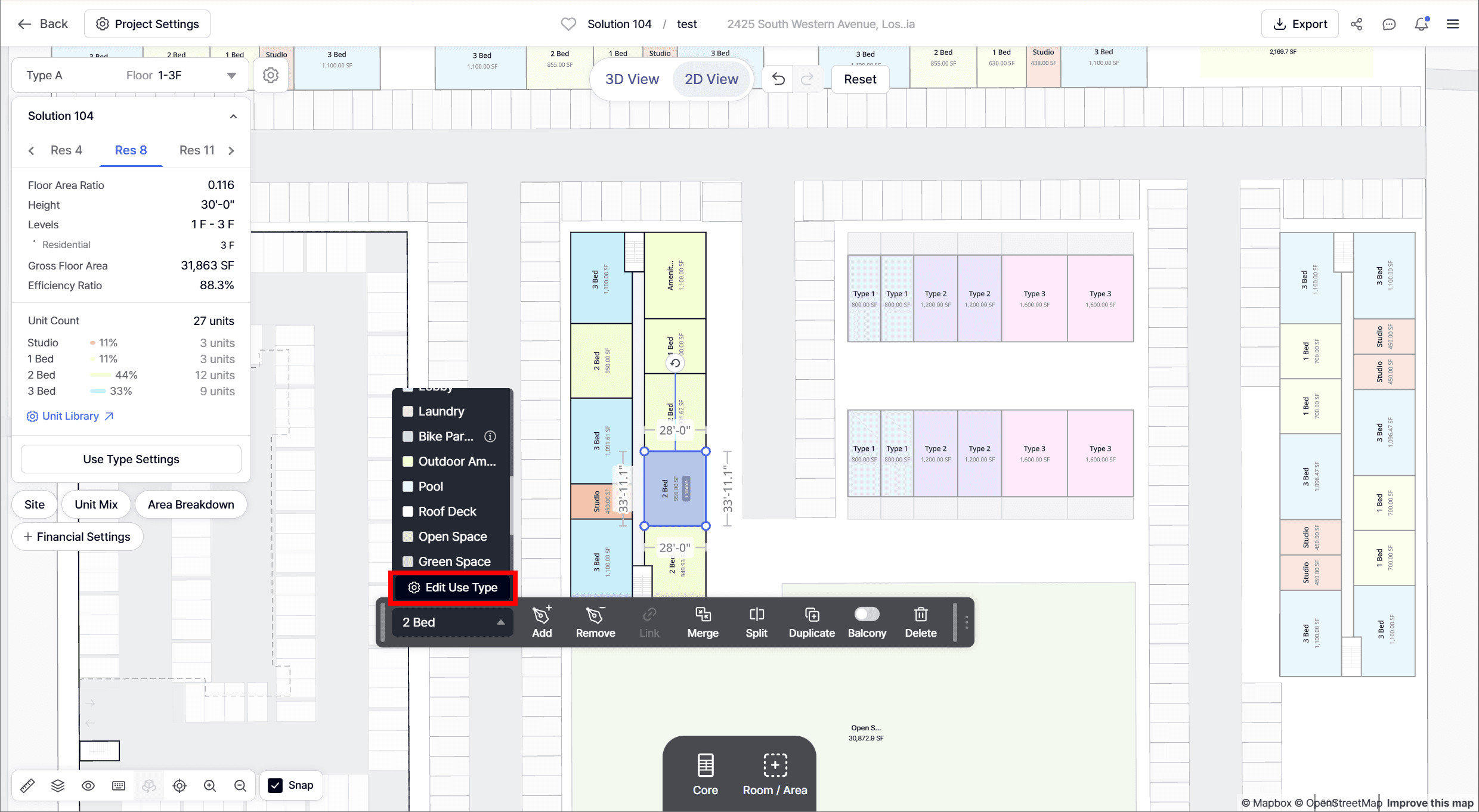Choose Roof Deck from use type menu

[447, 512]
